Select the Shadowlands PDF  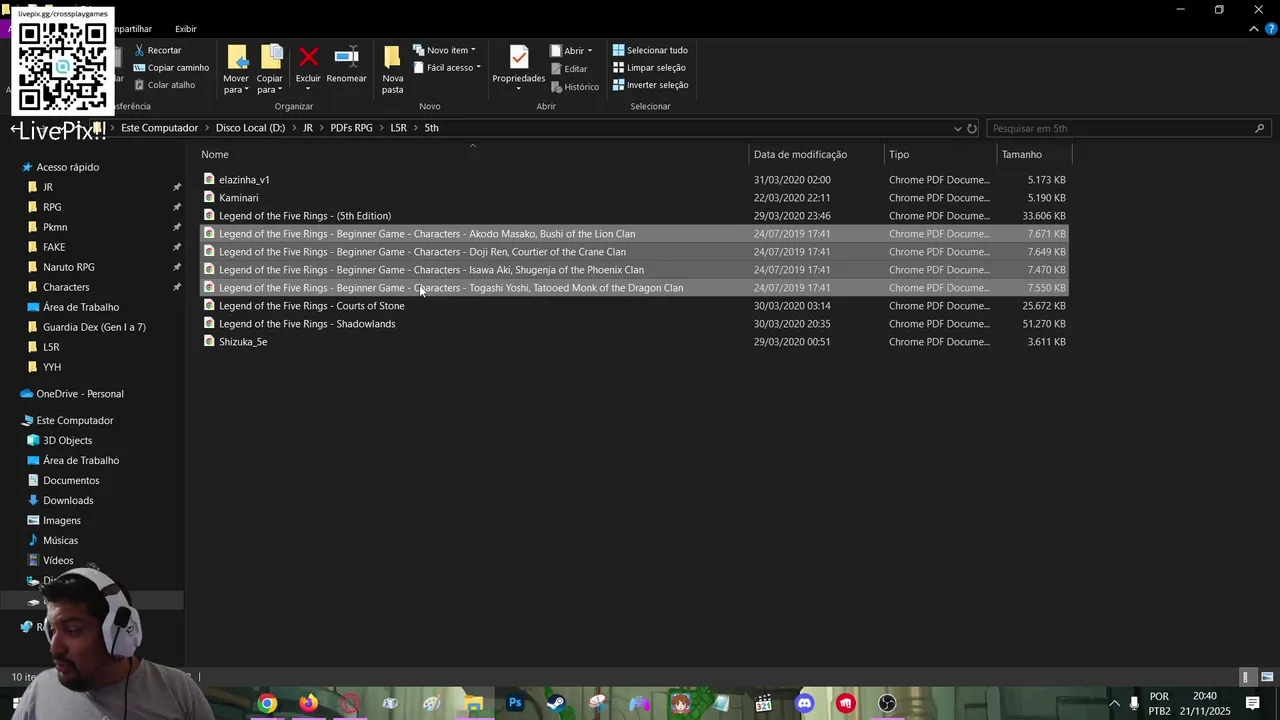click(307, 324)
